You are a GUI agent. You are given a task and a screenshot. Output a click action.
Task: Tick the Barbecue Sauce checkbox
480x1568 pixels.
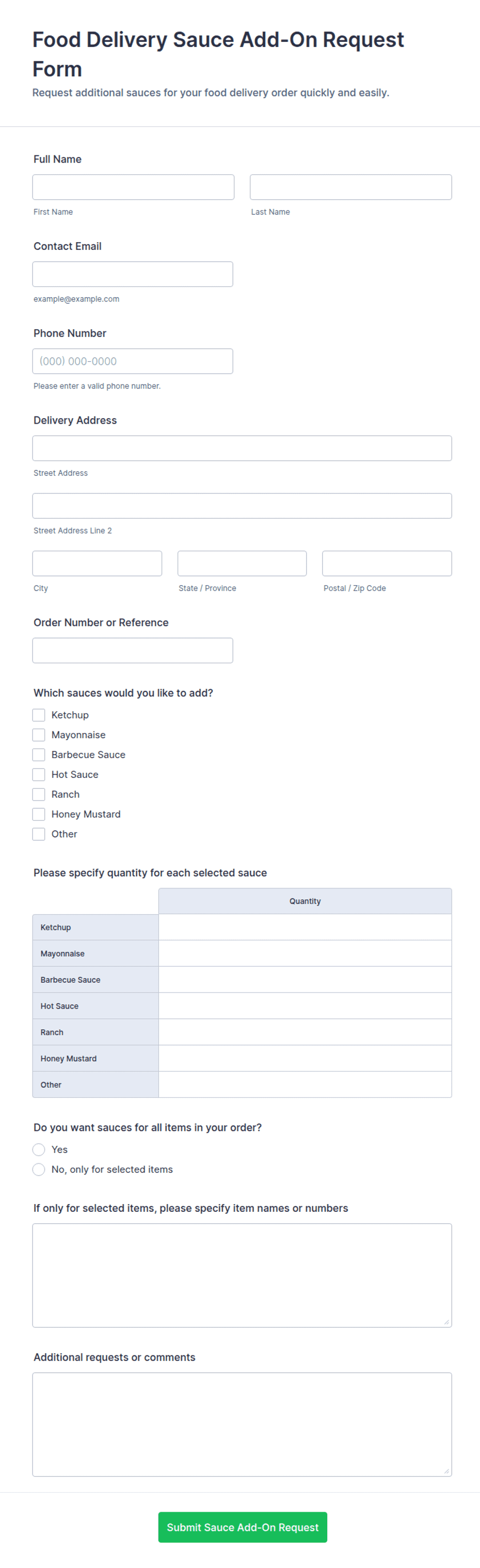click(39, 754)
